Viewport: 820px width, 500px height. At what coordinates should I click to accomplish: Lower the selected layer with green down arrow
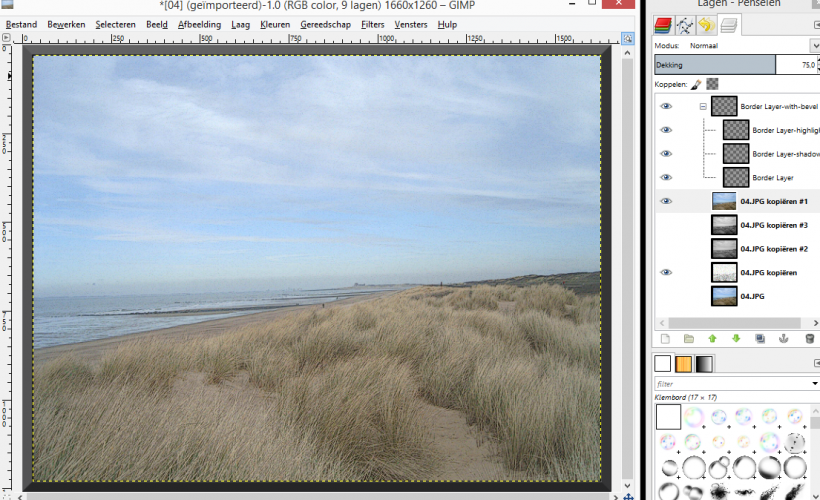pyautogui.click(x=736, y=339)
